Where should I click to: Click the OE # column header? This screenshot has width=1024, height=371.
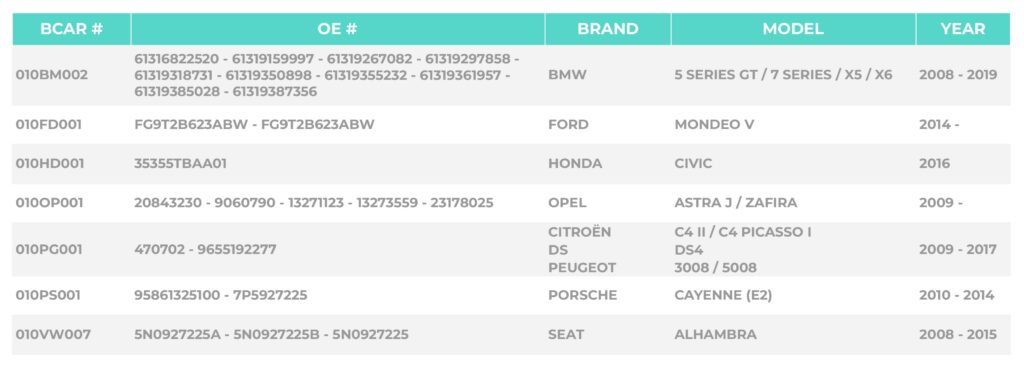click(x=338, y=29)
